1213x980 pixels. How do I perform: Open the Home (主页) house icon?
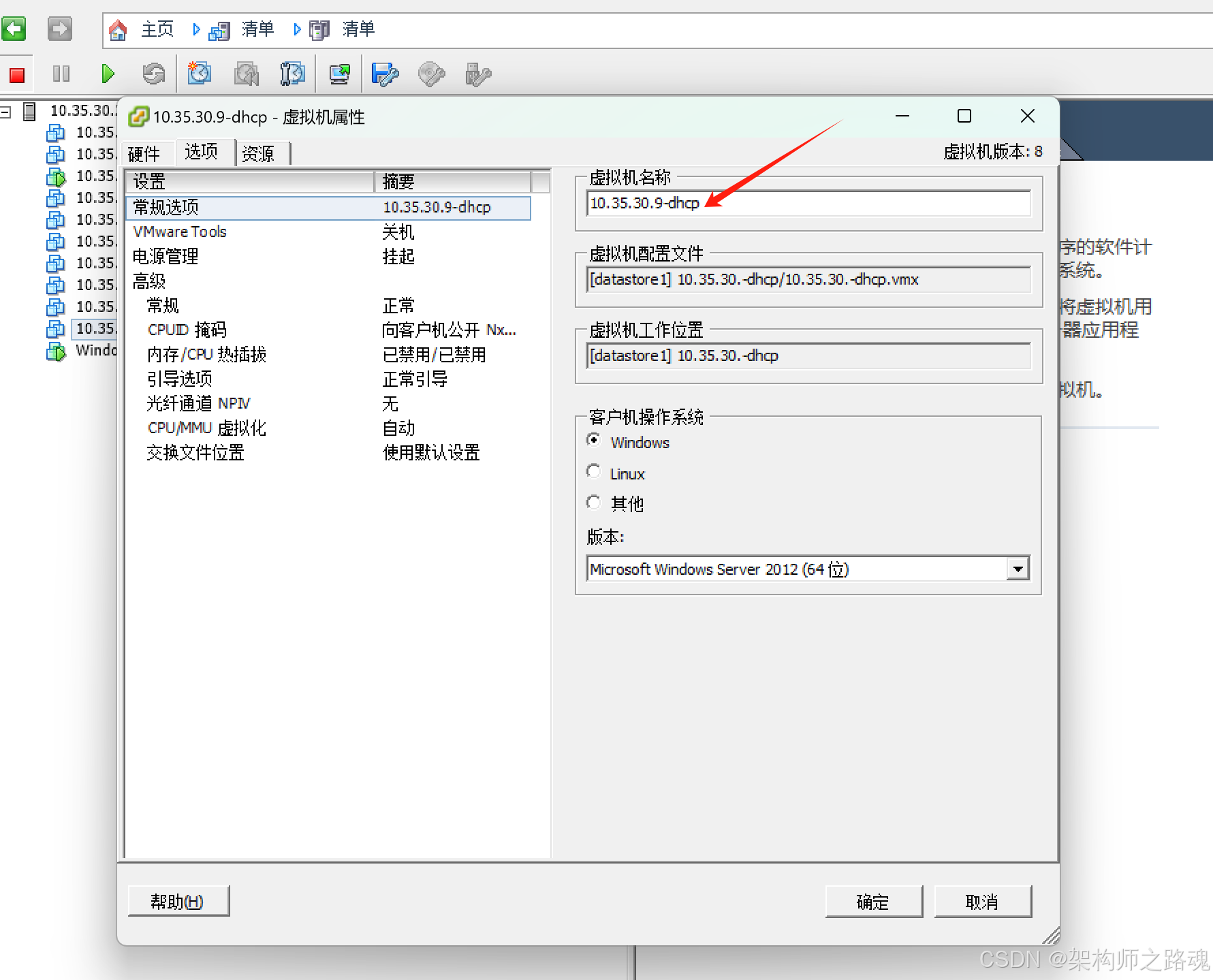click(118, 30)
